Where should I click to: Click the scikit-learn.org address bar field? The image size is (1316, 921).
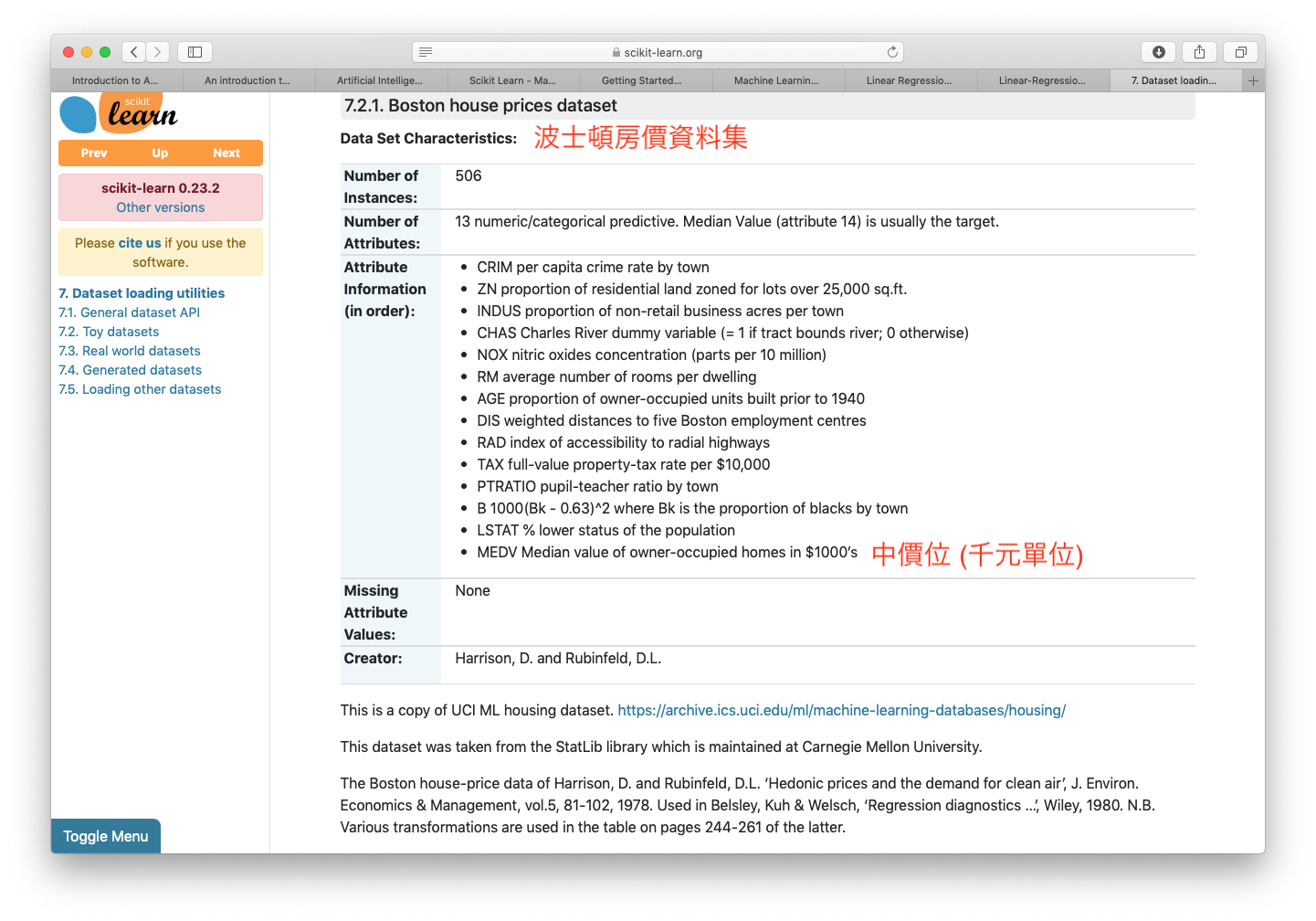click(658, 52)
